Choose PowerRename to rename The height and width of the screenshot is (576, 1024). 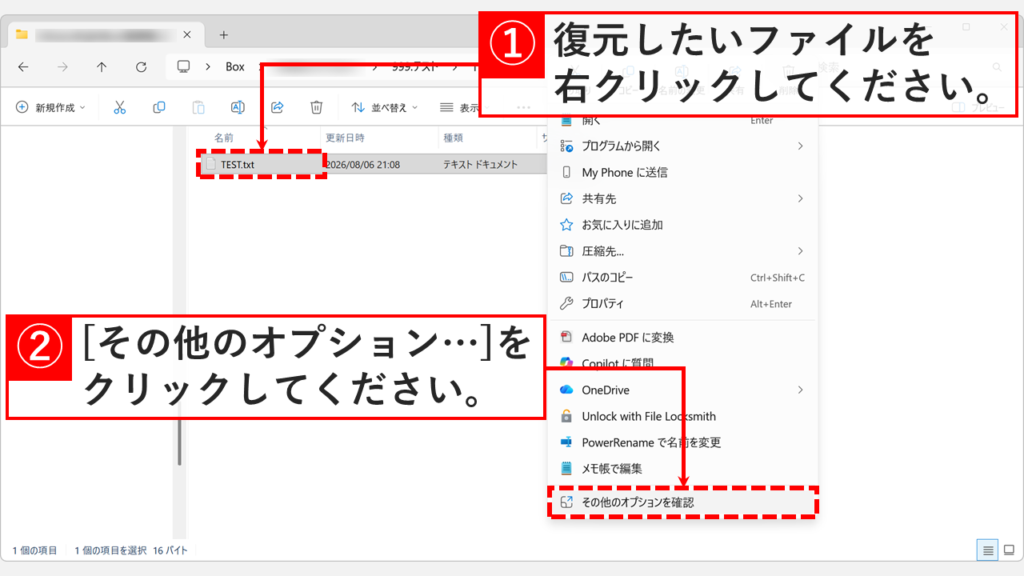pyautogui.click(x=682, y=442)
